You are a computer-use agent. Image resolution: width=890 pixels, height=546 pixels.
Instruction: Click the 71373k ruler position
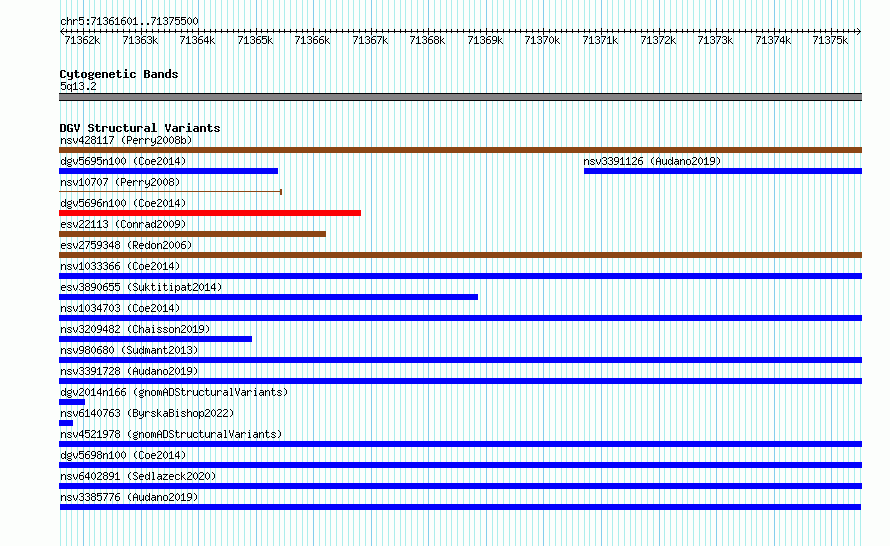716,40
